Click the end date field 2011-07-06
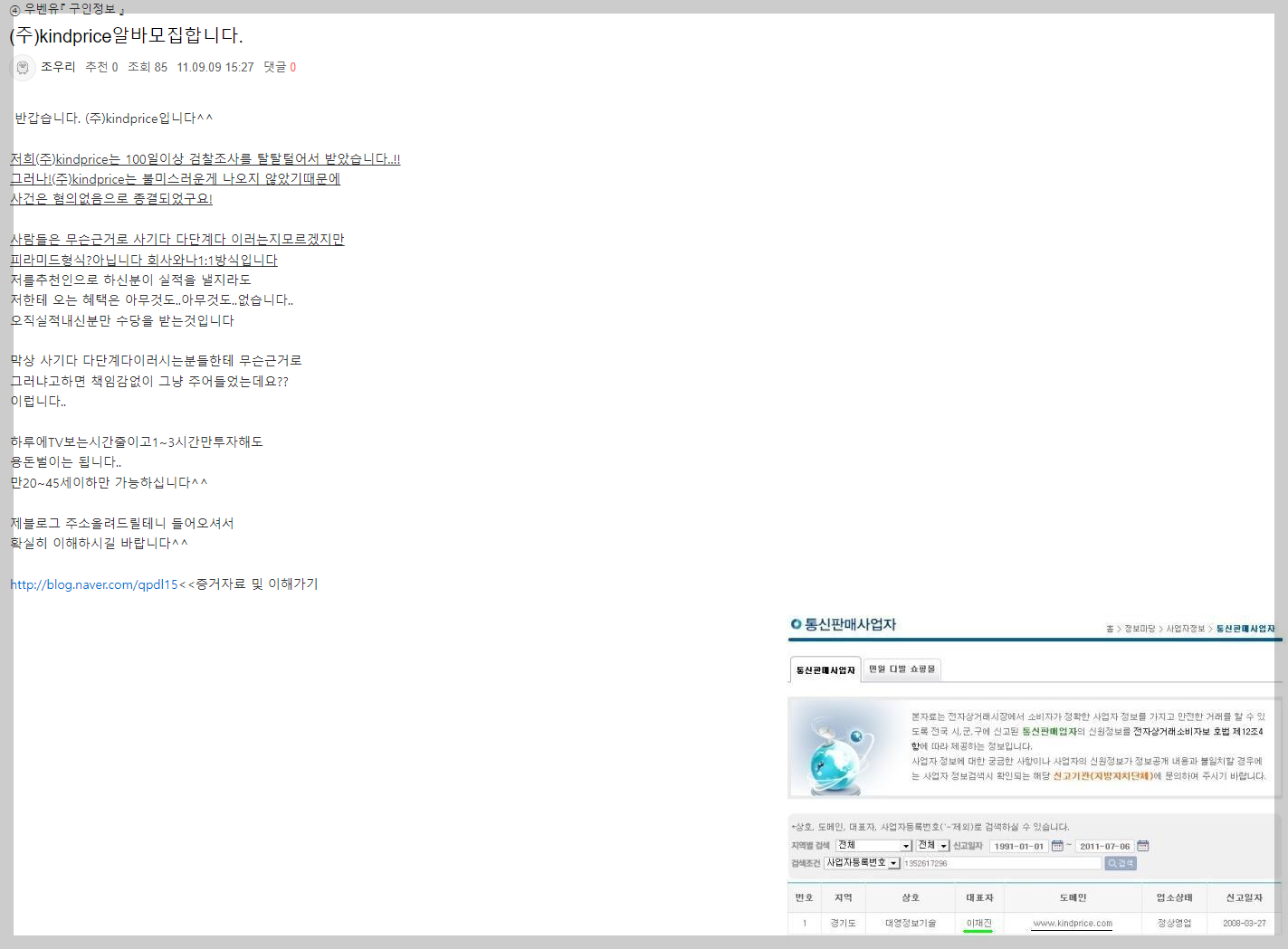This screenshot has height=949, width=1288. pos(1104,846)
